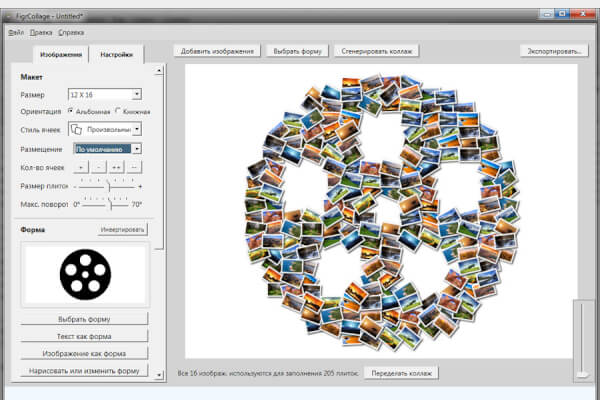This screenshot has width=600, height=400.
Task: Click the random cell style icon
Action: point(77,129)
